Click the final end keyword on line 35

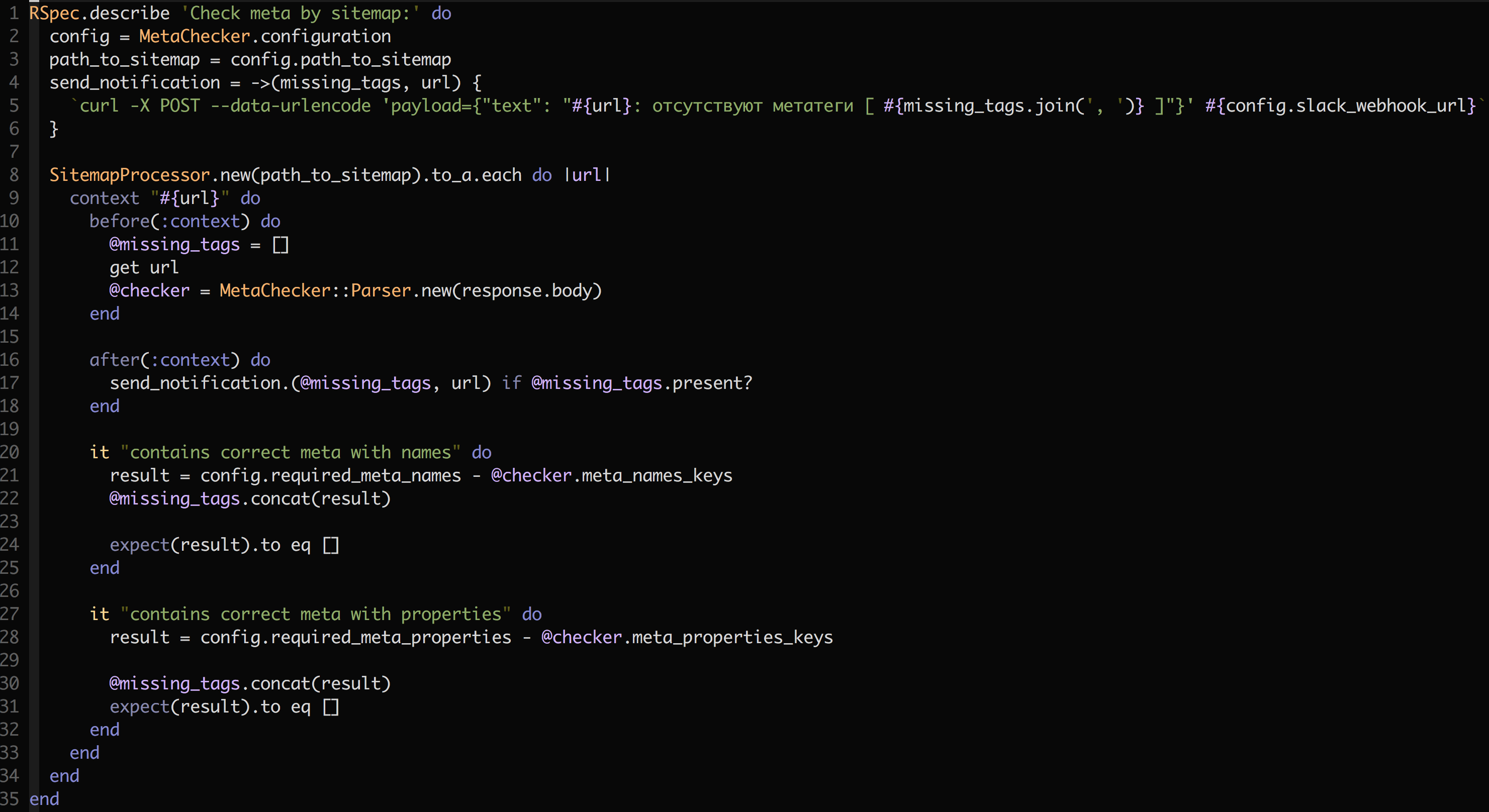click(45, 799)
